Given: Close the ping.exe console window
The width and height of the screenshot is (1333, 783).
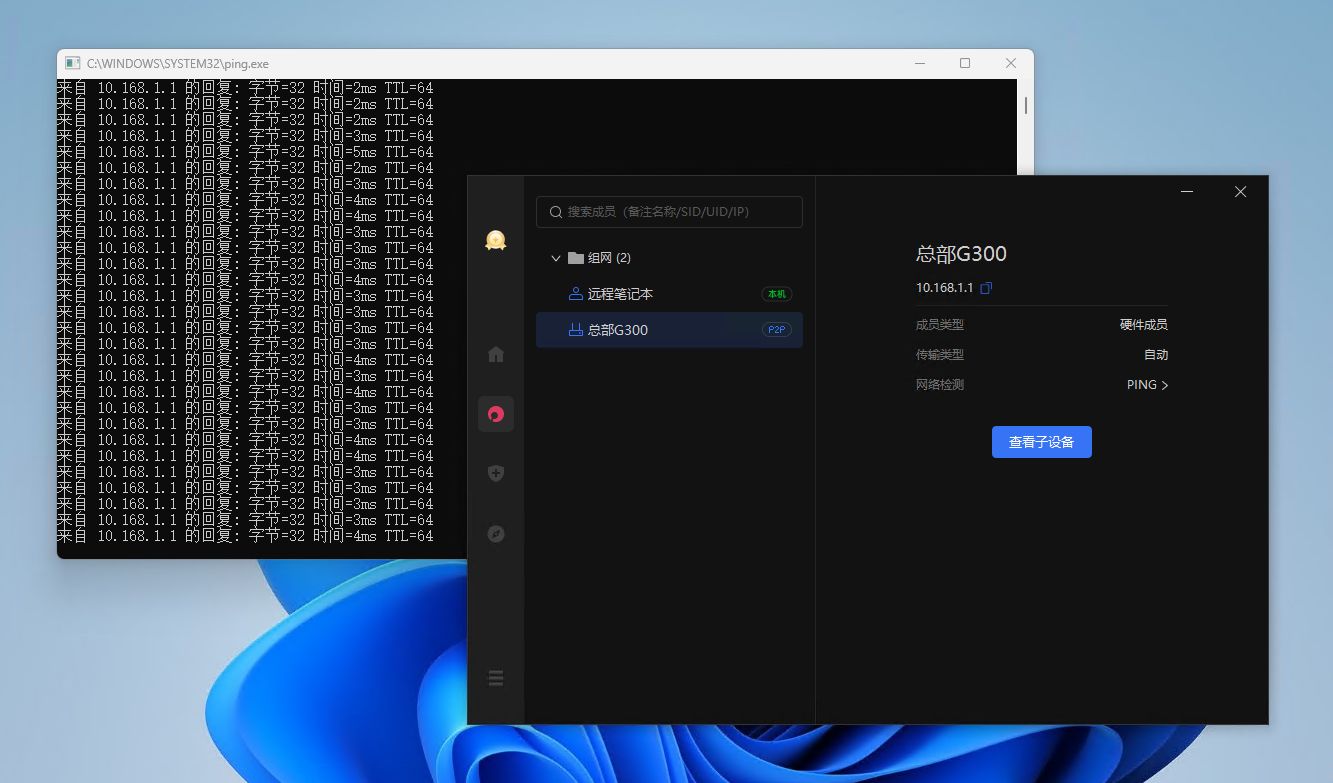Looking at the screenshot, I should 1011,63.
